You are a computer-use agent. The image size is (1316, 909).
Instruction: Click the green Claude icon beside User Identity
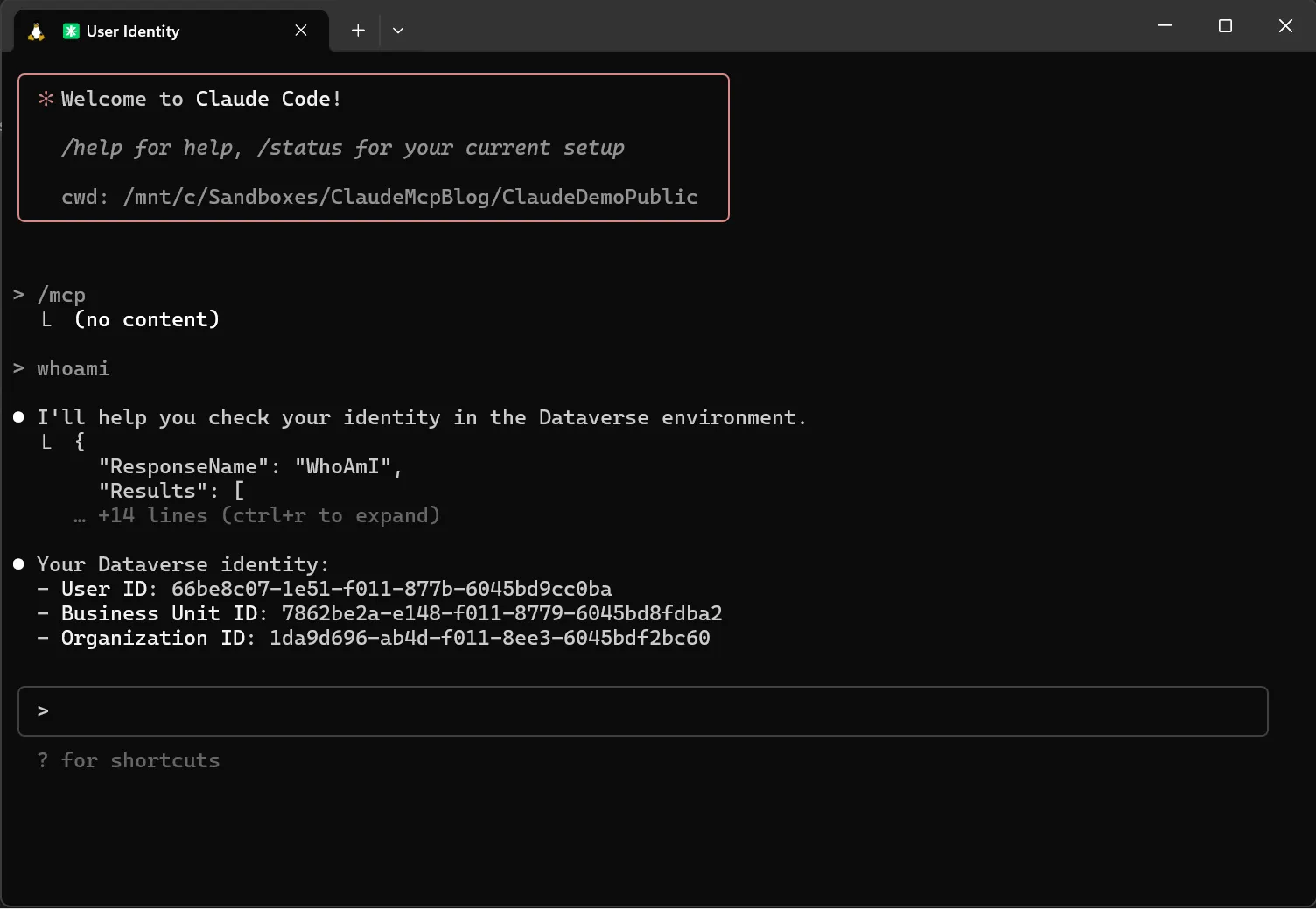coord(71,31)
